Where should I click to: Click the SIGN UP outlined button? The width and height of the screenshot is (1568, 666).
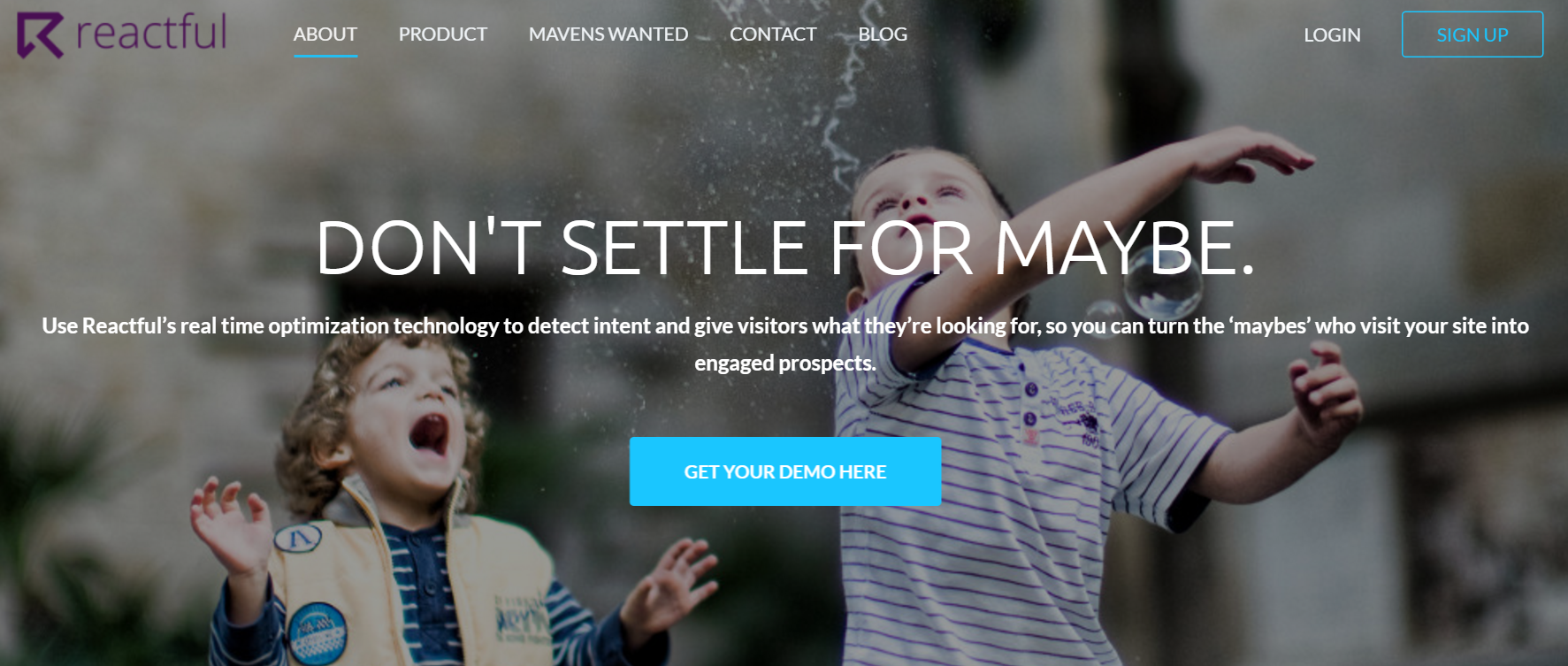tap(1472, 34)
